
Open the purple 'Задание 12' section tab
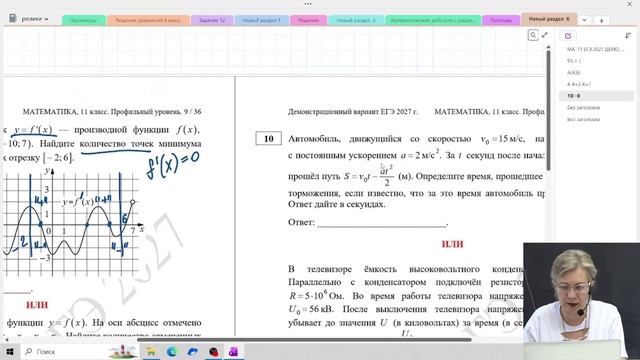[212, 20]
